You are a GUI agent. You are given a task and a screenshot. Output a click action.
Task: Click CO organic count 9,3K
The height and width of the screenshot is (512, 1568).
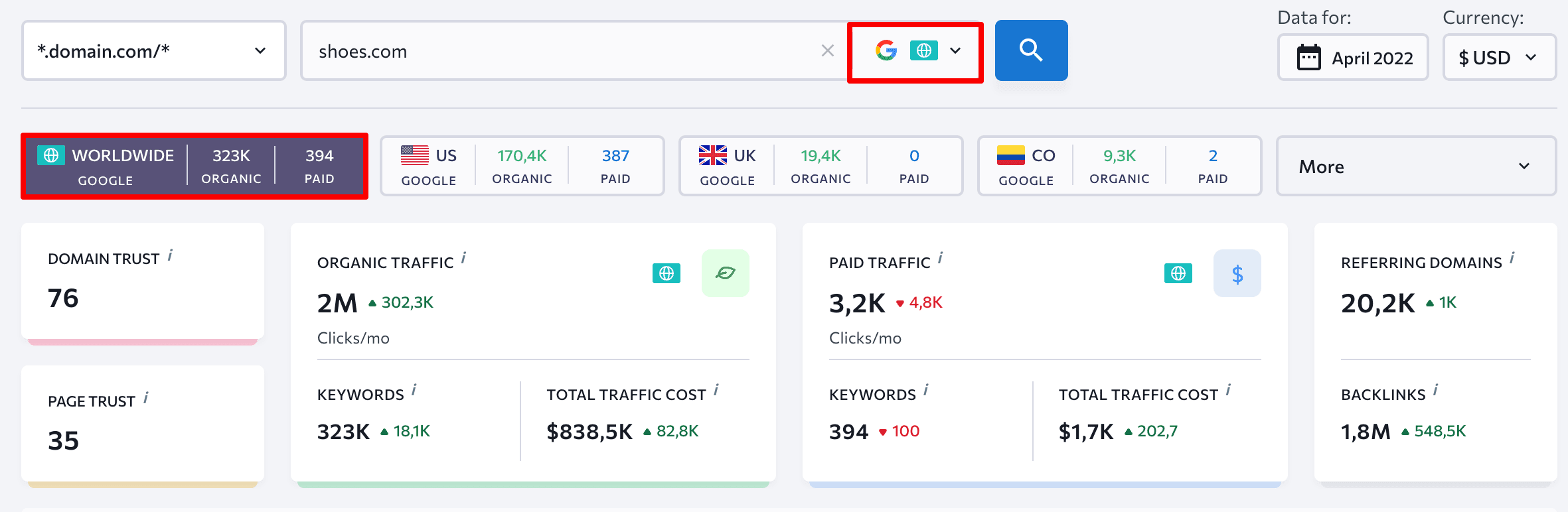coord(1119,156)
